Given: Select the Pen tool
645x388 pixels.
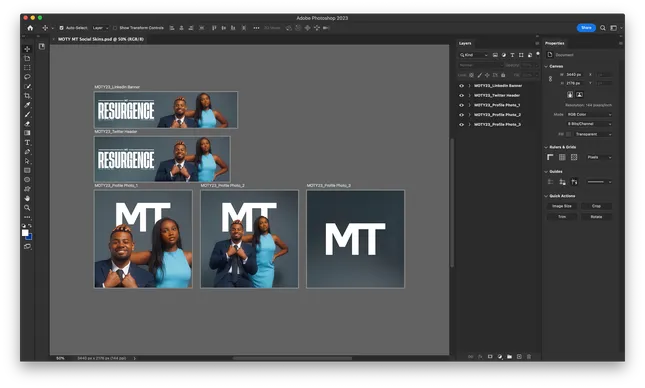Looking at the screenshot, I should tap(27, 152).
